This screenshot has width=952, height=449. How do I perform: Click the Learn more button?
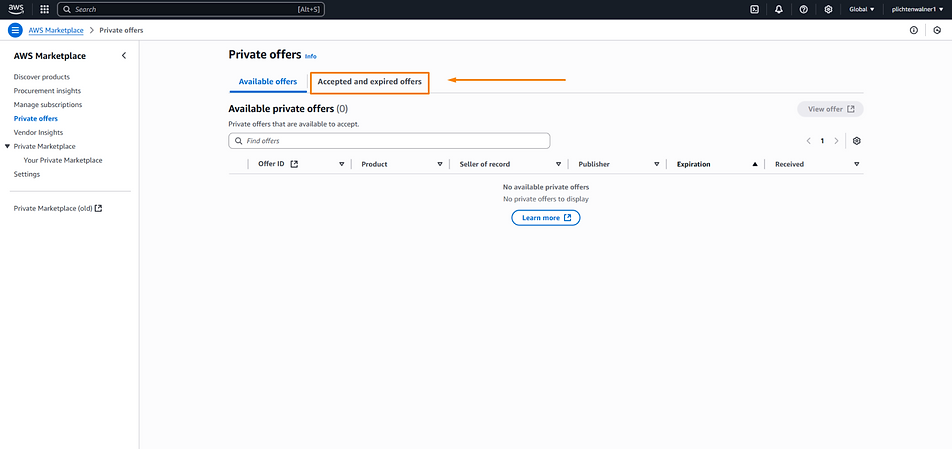click(546, 218)
